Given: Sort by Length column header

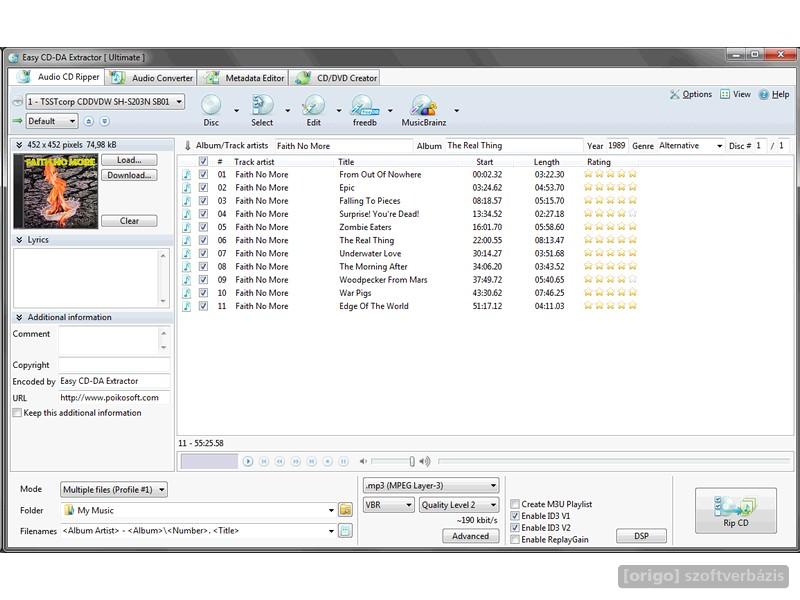Looking at the screenshot, I should [546, 162].
